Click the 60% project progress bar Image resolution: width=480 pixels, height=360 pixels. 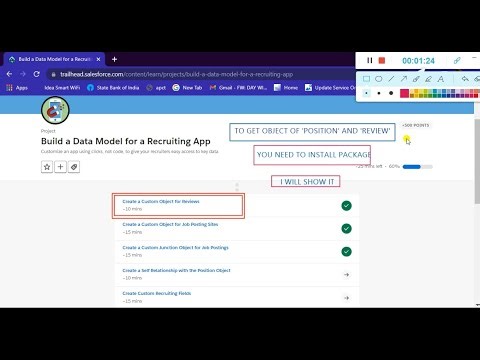[x=418, y=166]
